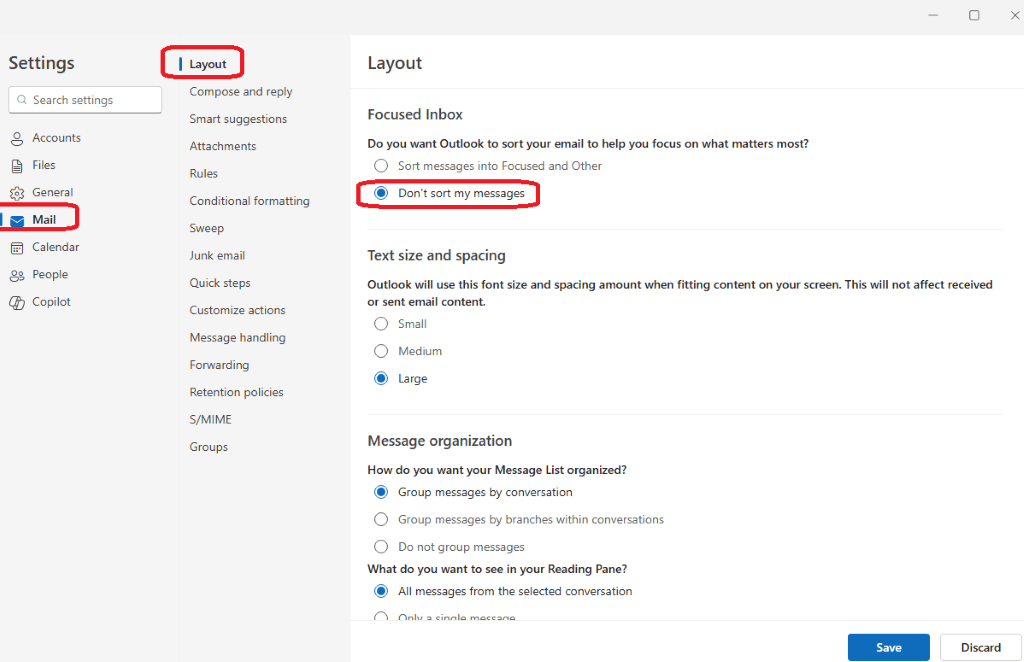Click the Accounts person icon

pos(17,138)
